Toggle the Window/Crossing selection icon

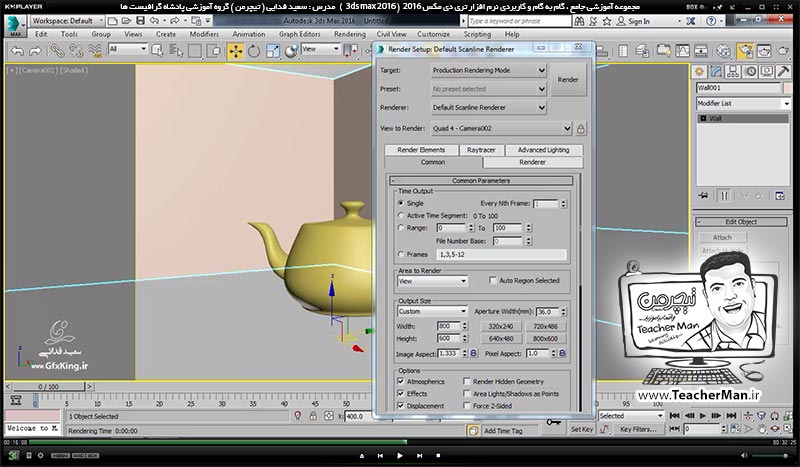(214, 51)
